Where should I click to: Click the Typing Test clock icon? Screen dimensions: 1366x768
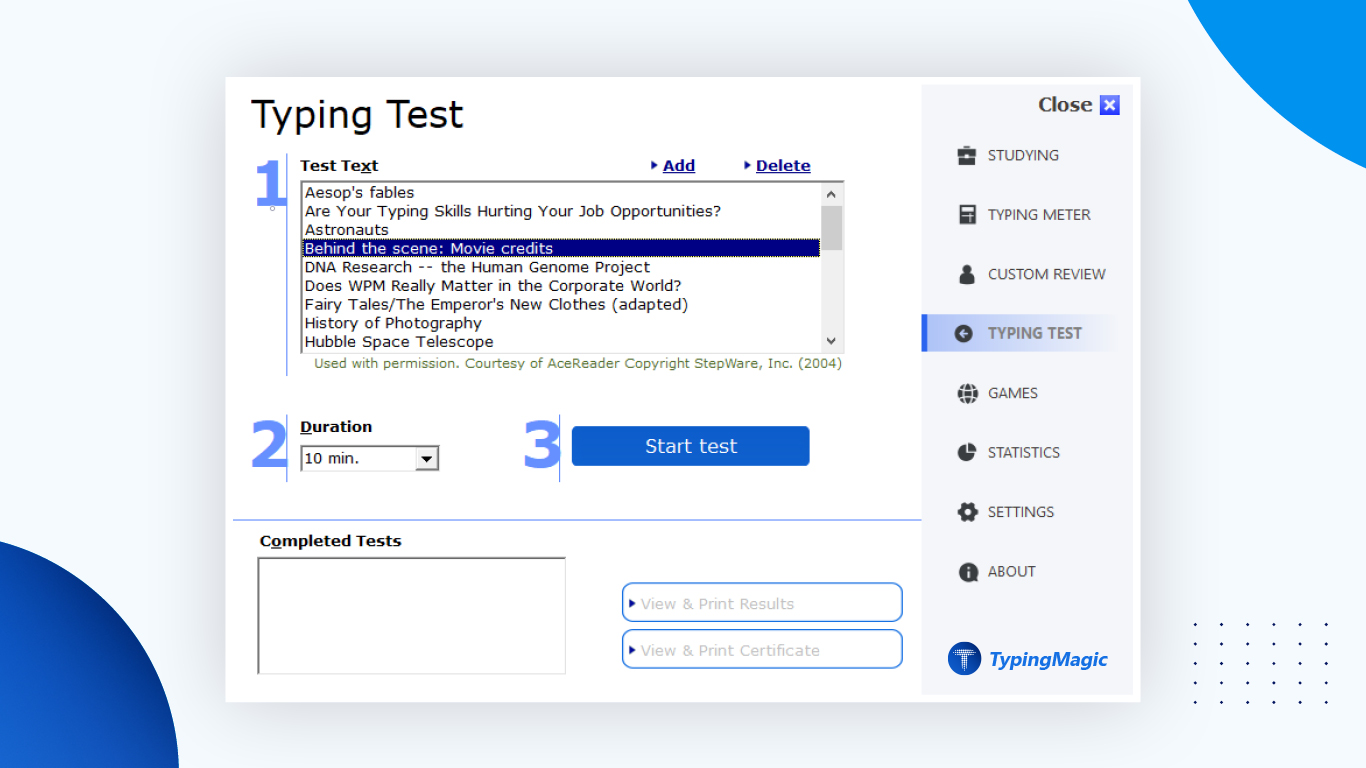click(x=967, y=332)
